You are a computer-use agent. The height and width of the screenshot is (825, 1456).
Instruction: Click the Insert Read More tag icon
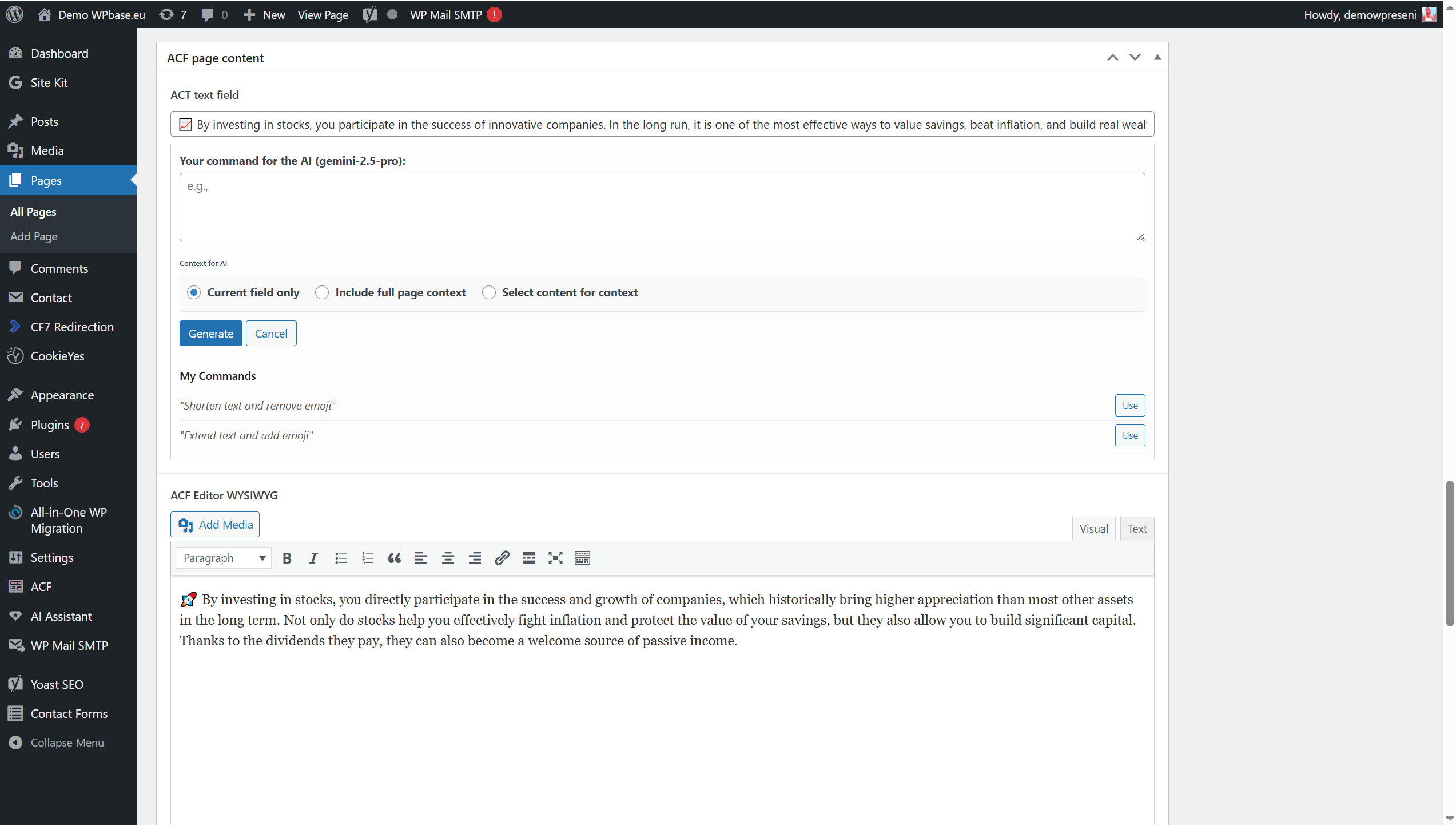point(528,558)
